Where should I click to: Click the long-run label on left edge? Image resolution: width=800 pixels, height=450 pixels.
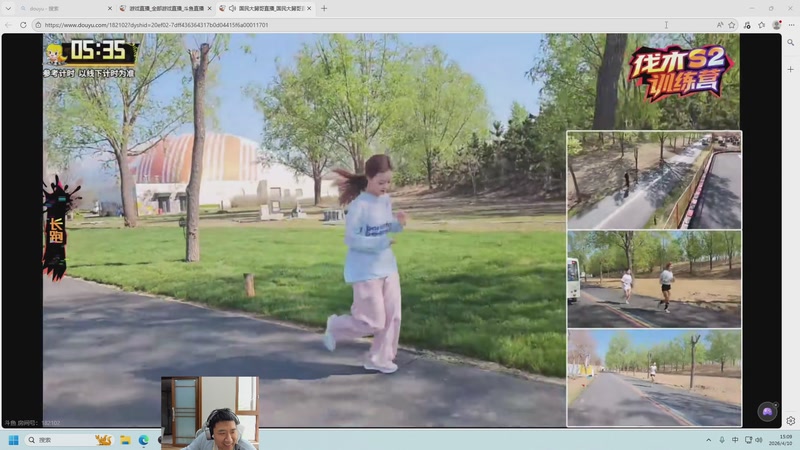click(x=56, y=231)
